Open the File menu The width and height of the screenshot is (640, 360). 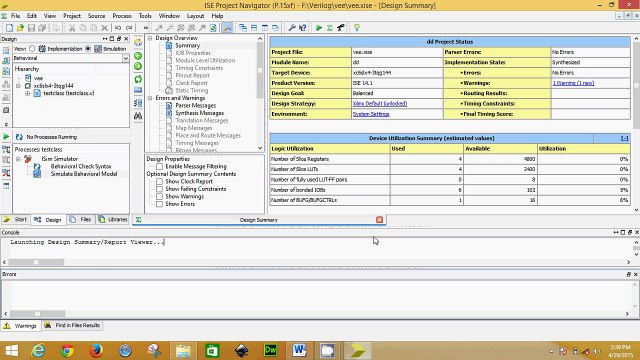click(16, 16)
